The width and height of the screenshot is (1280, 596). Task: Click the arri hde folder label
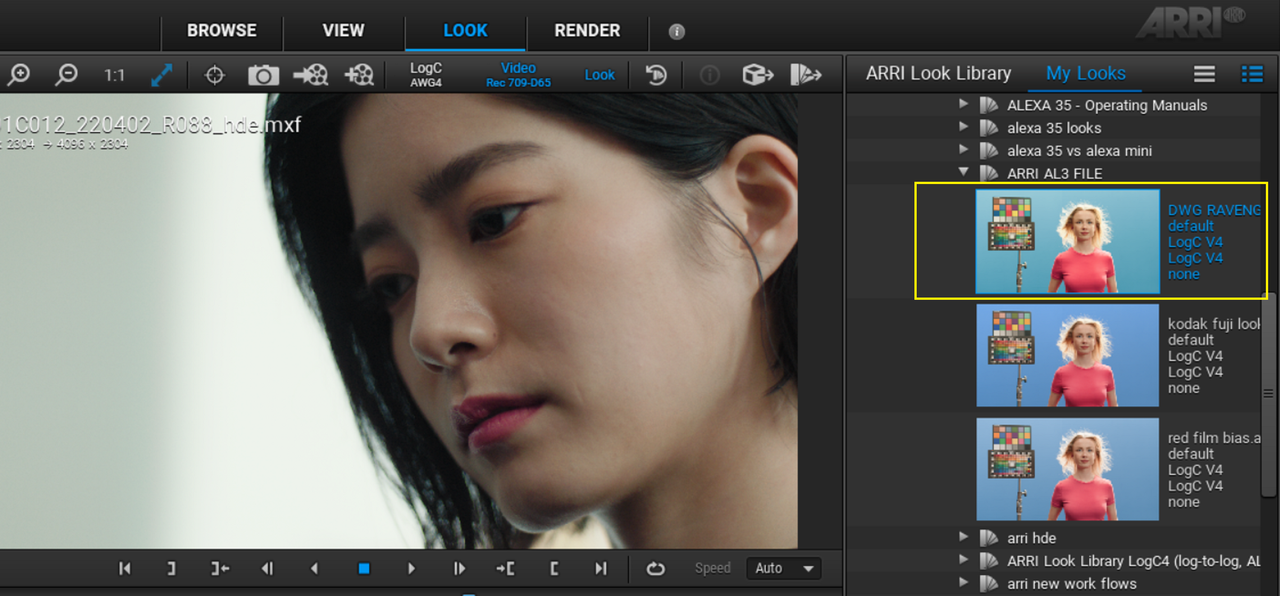coord(1031,538)
